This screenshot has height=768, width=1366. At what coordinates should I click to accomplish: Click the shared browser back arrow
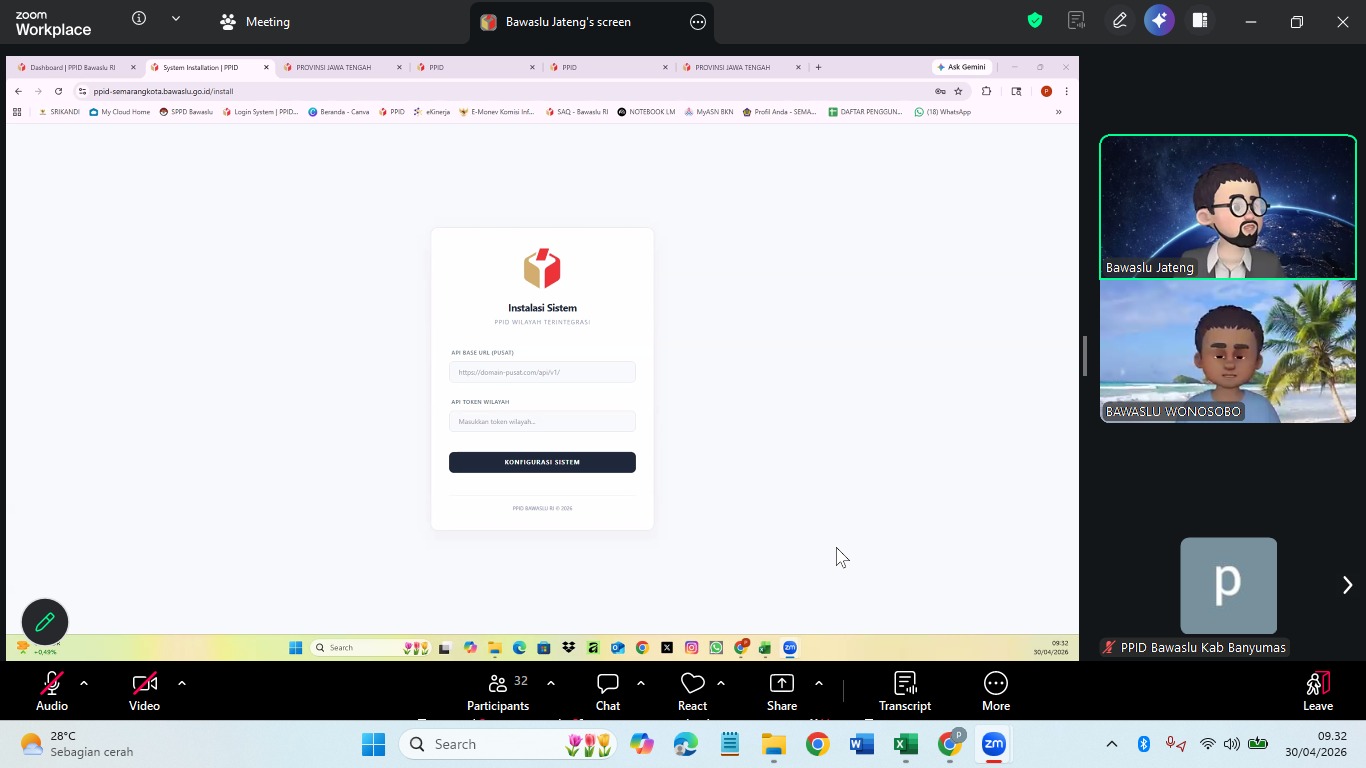[18, 91]
